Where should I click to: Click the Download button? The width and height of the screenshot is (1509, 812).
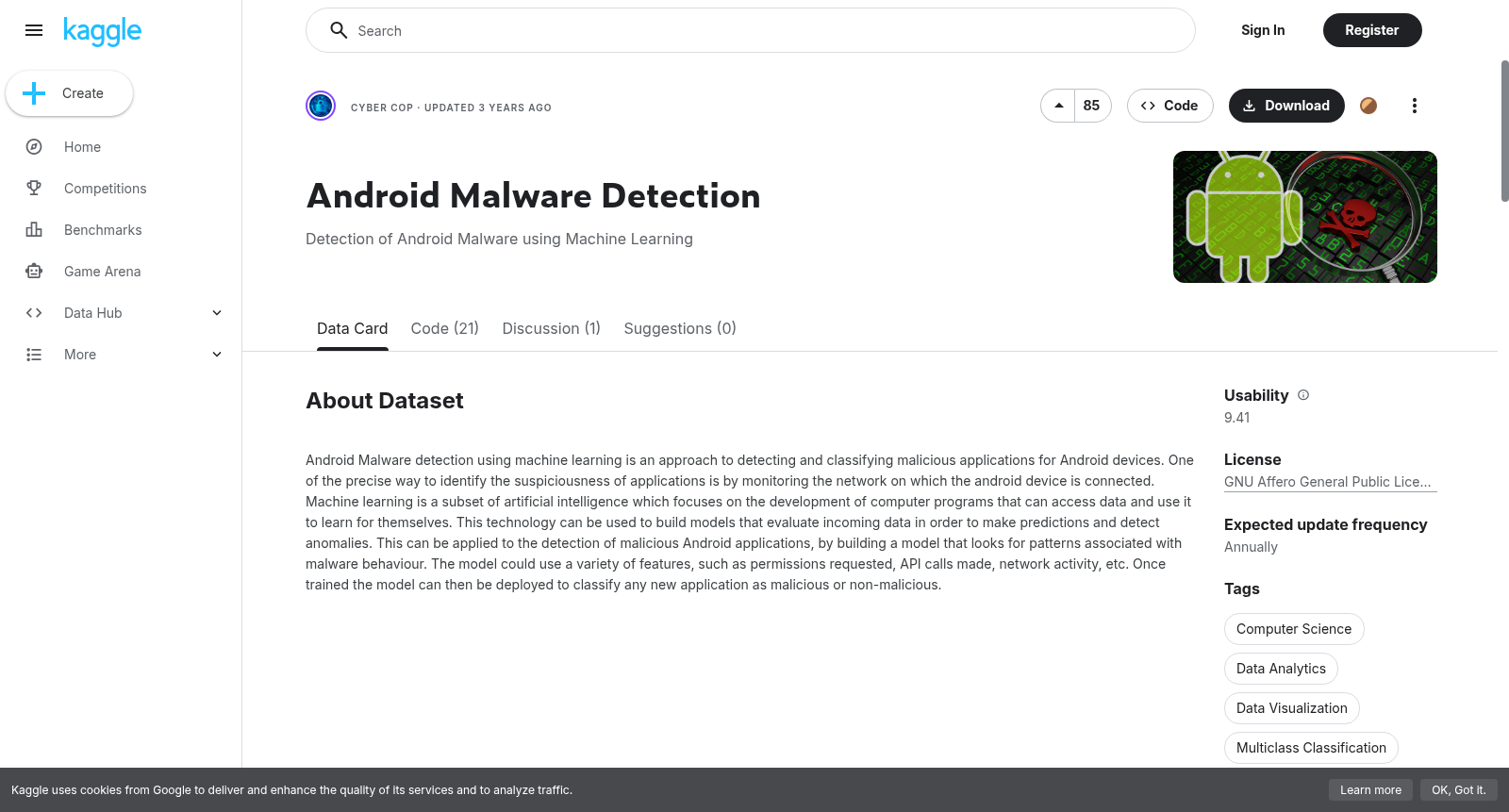point(1286,106)
